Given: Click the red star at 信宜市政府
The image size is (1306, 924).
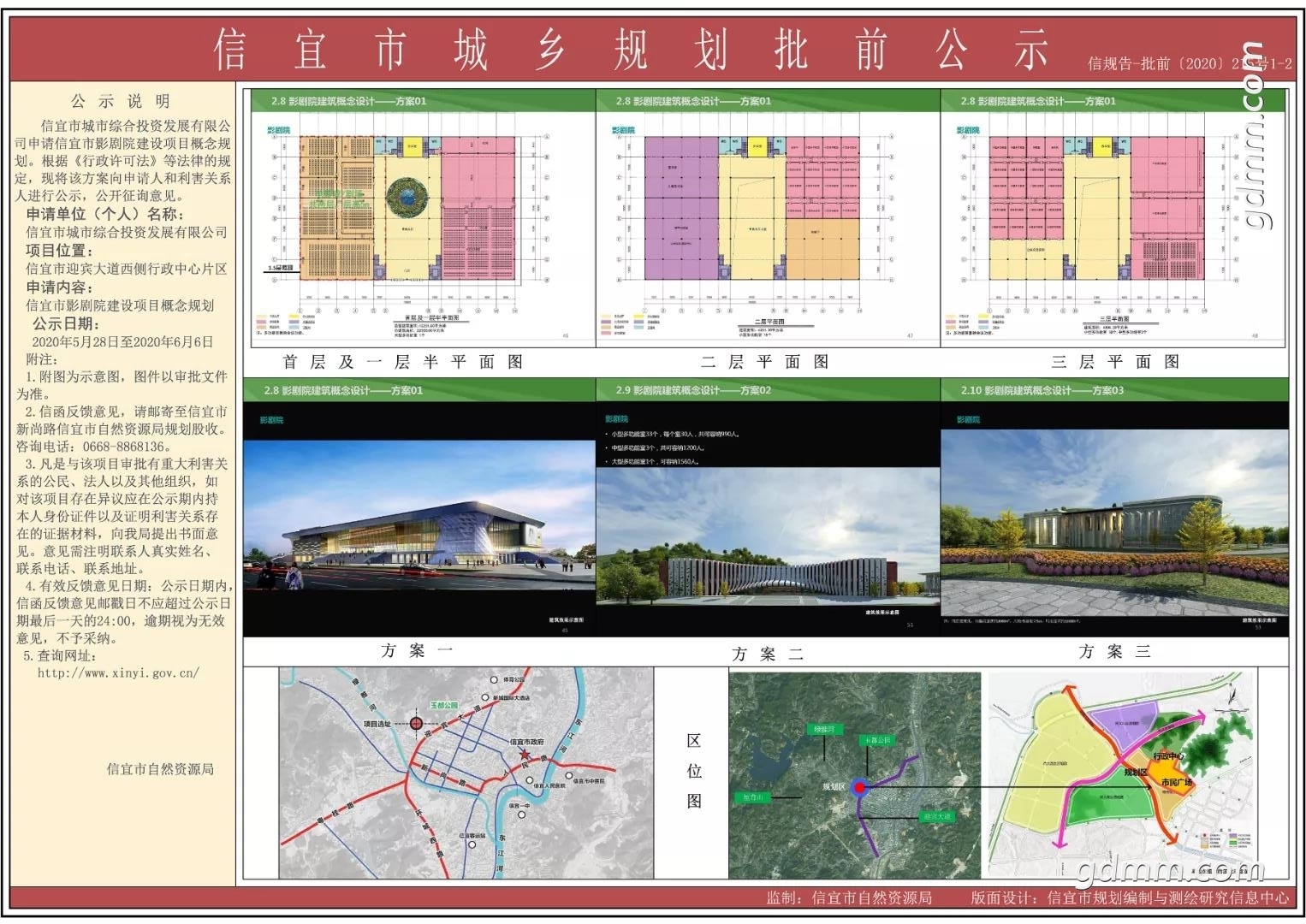Looking at the screenshot, I should point(524,755).
